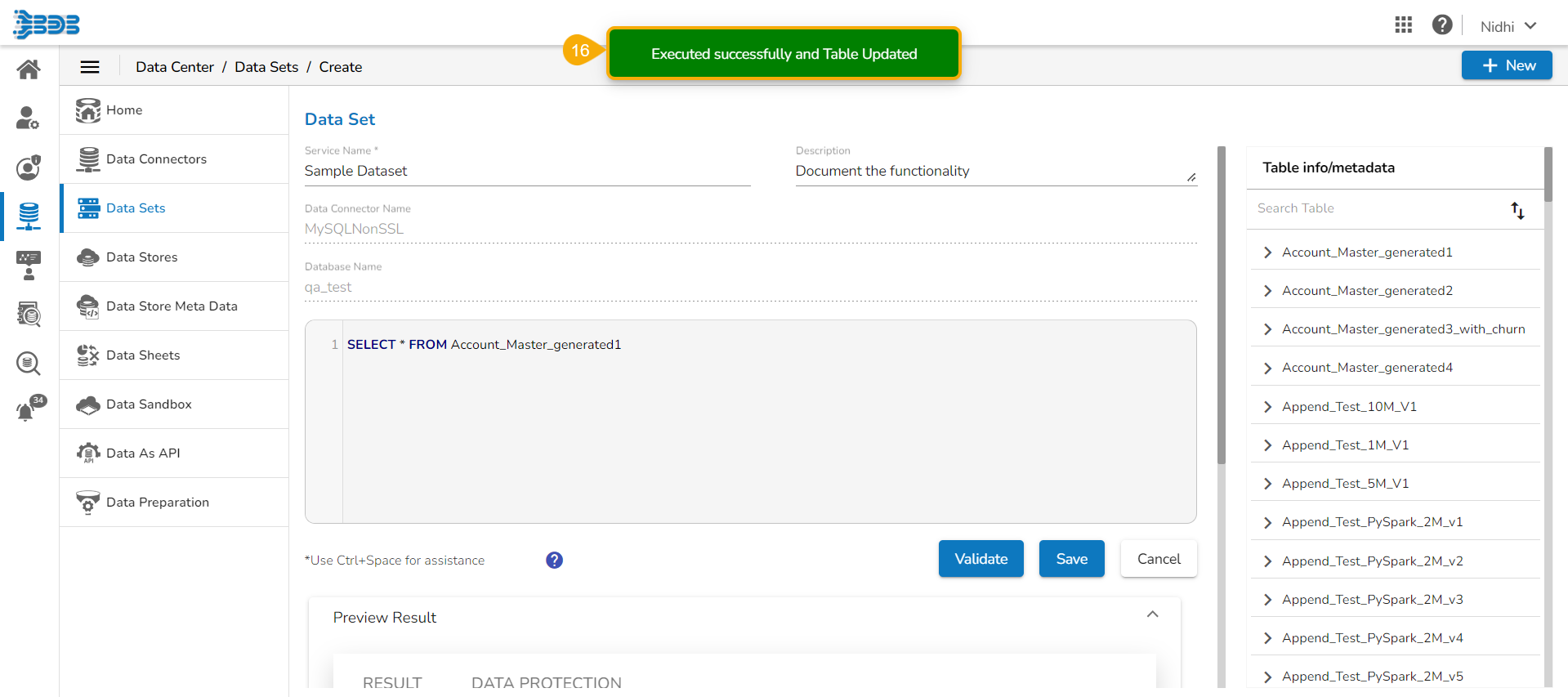Screen dimensions: 1568x697
Task: Open the help question mark in header
Action: (x=1442, y=25)
